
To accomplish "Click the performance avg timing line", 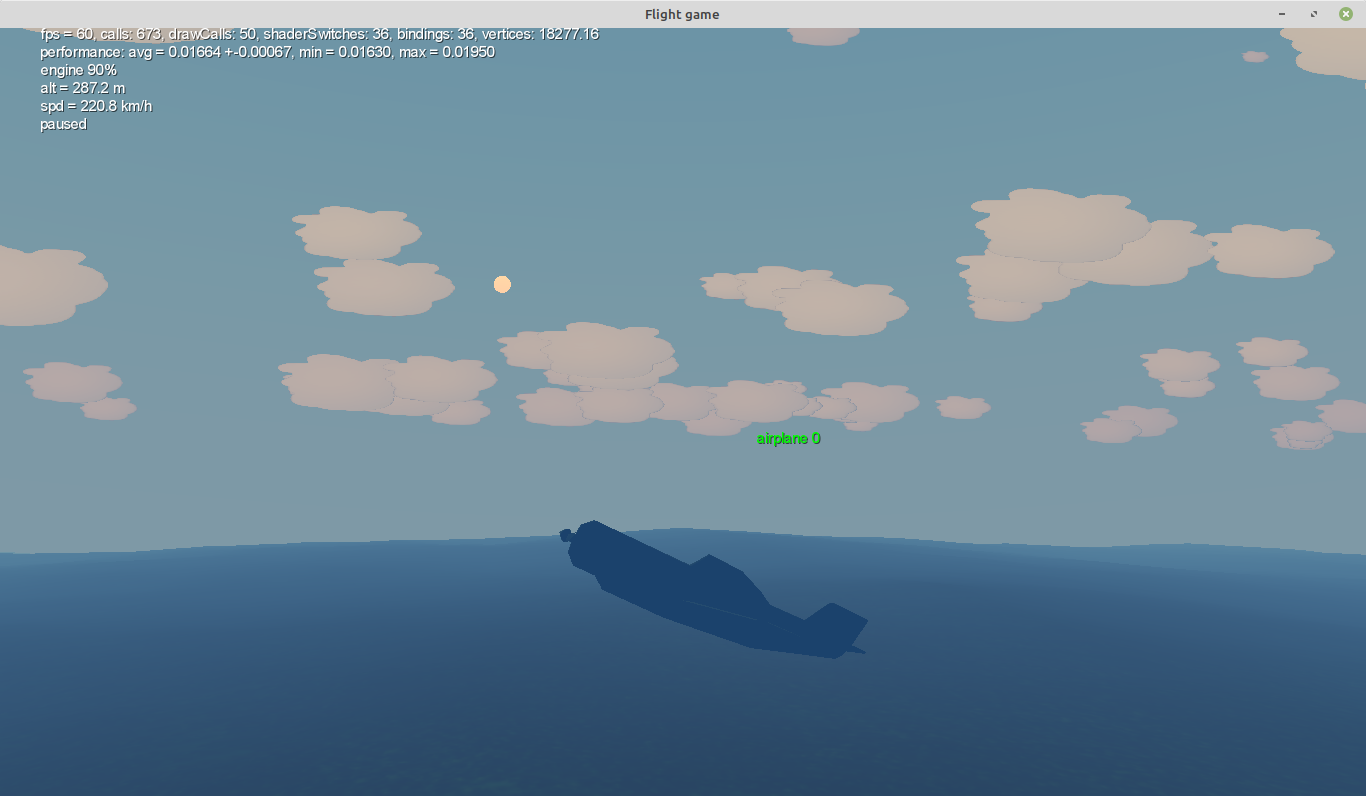I will [267, 52].
